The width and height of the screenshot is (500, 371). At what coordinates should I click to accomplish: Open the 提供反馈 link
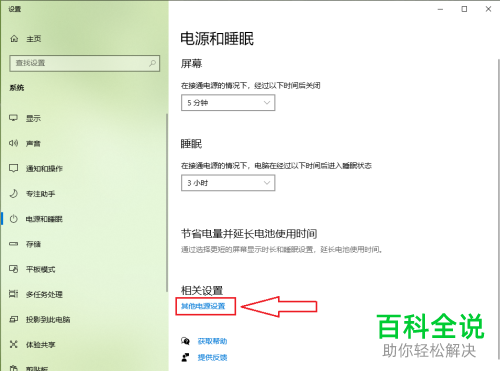click(212, 357)
